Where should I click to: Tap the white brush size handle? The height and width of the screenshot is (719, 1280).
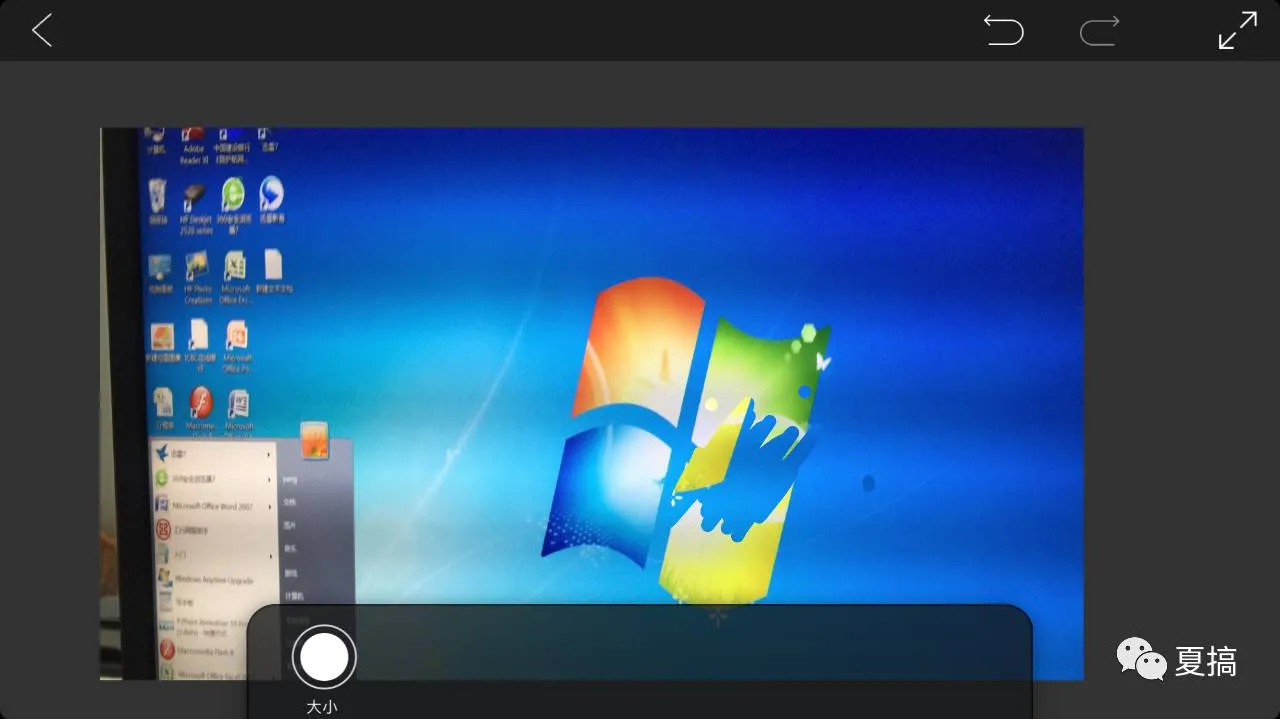pos(324,657)
